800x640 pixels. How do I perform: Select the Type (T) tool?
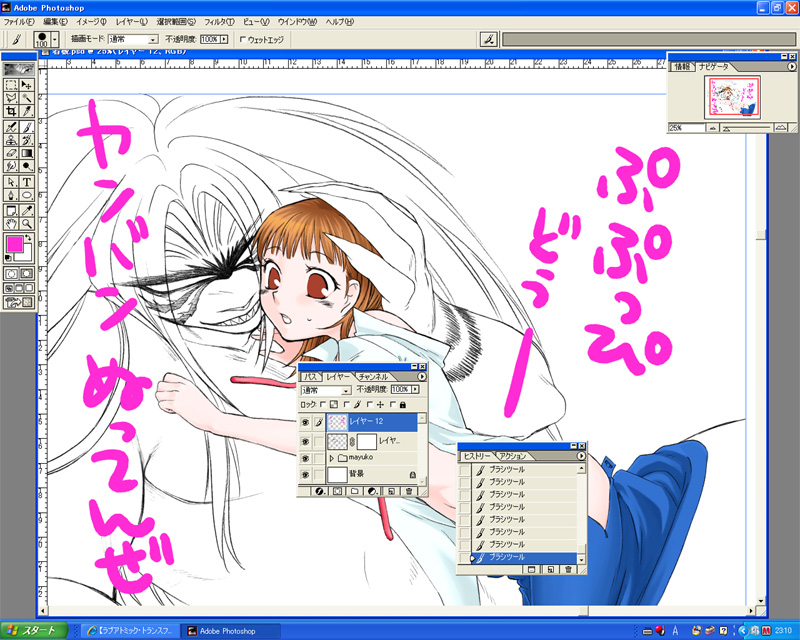(27, 182)
